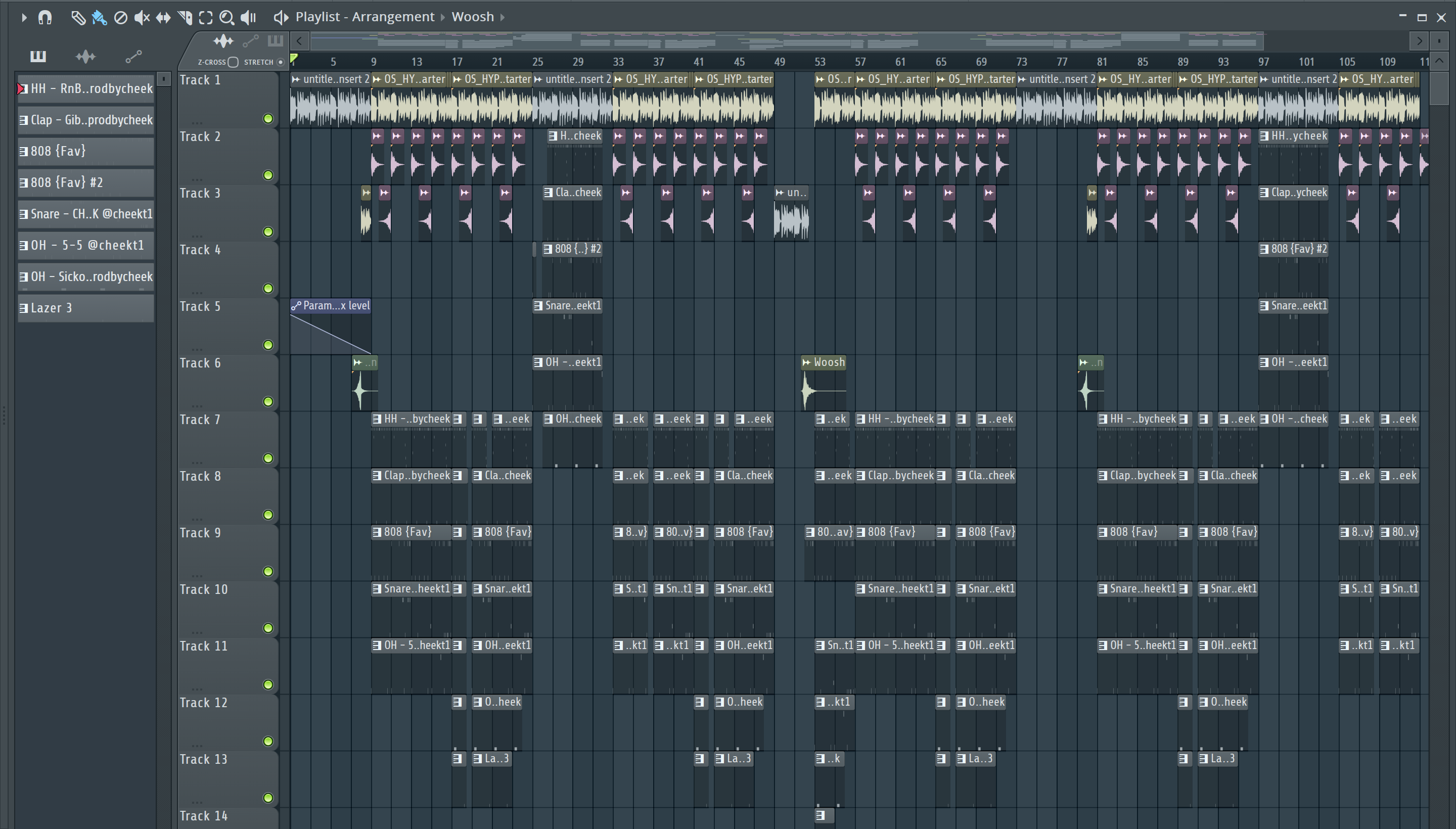Toggle the snap magnet icon

point(45,18)
